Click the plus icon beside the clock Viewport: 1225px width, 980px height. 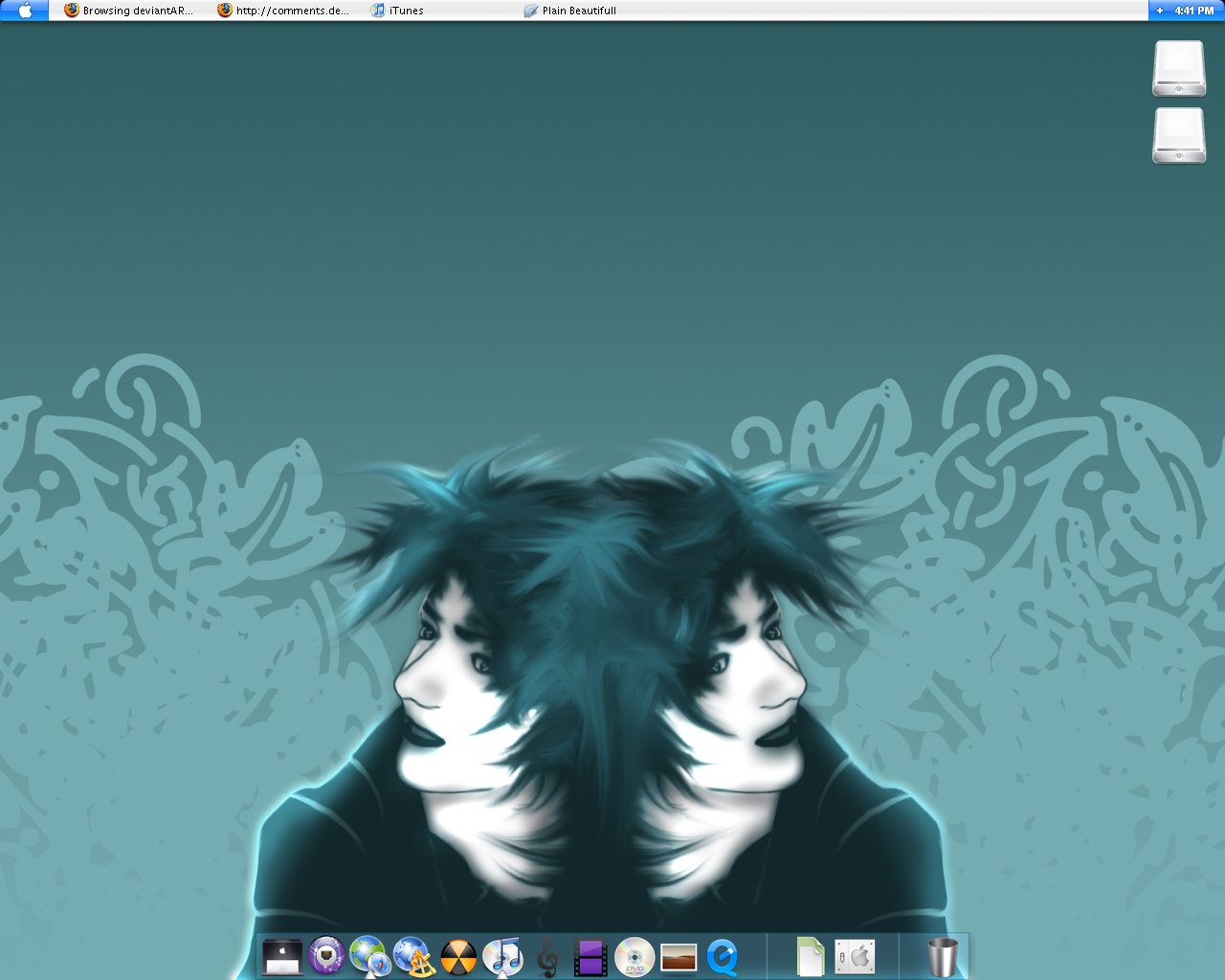[x=1160, y=11]
